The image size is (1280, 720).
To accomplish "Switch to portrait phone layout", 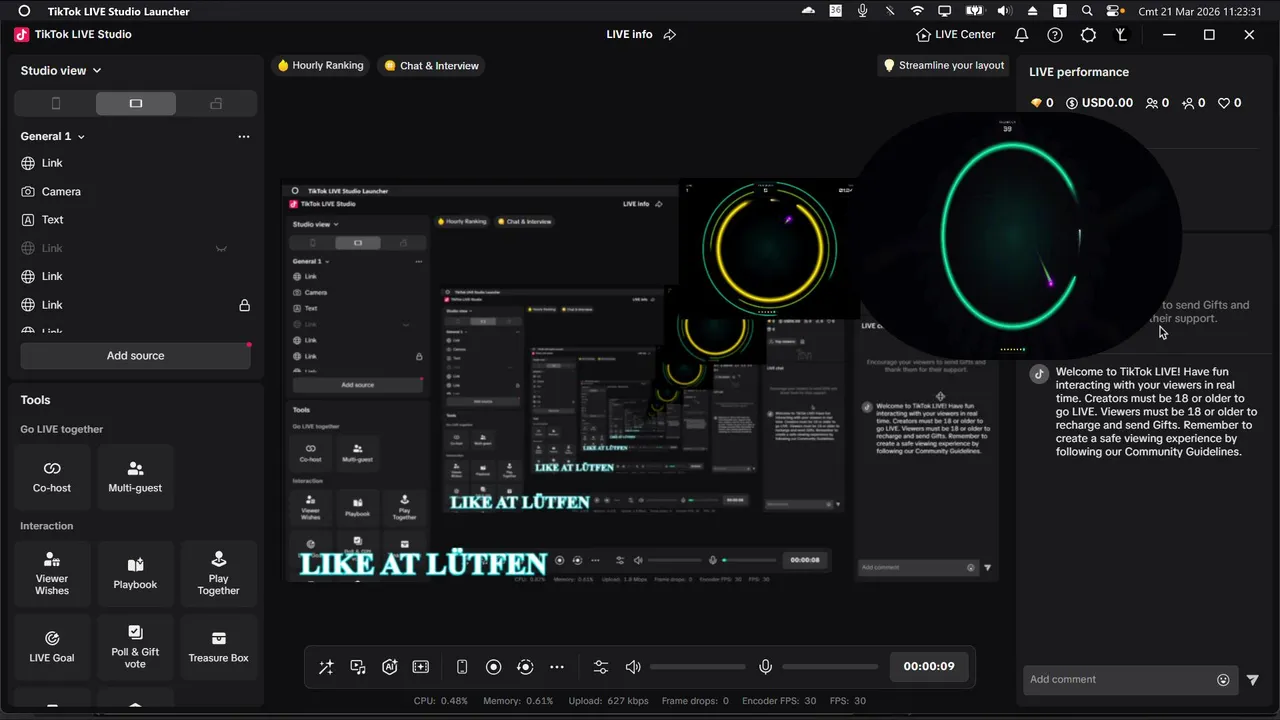I will coord(56,103).
